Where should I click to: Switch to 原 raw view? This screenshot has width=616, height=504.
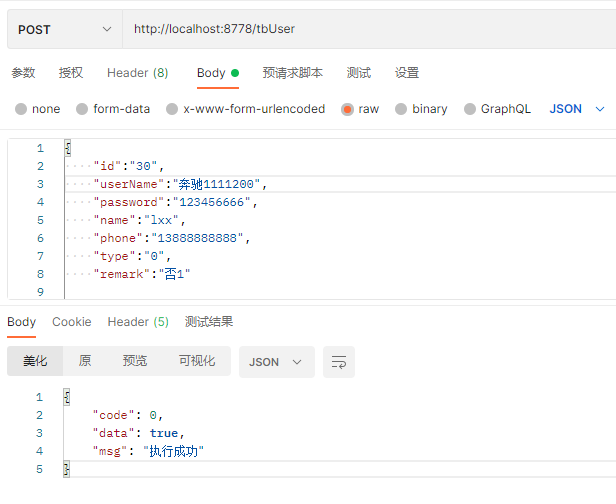pos(85,361)
